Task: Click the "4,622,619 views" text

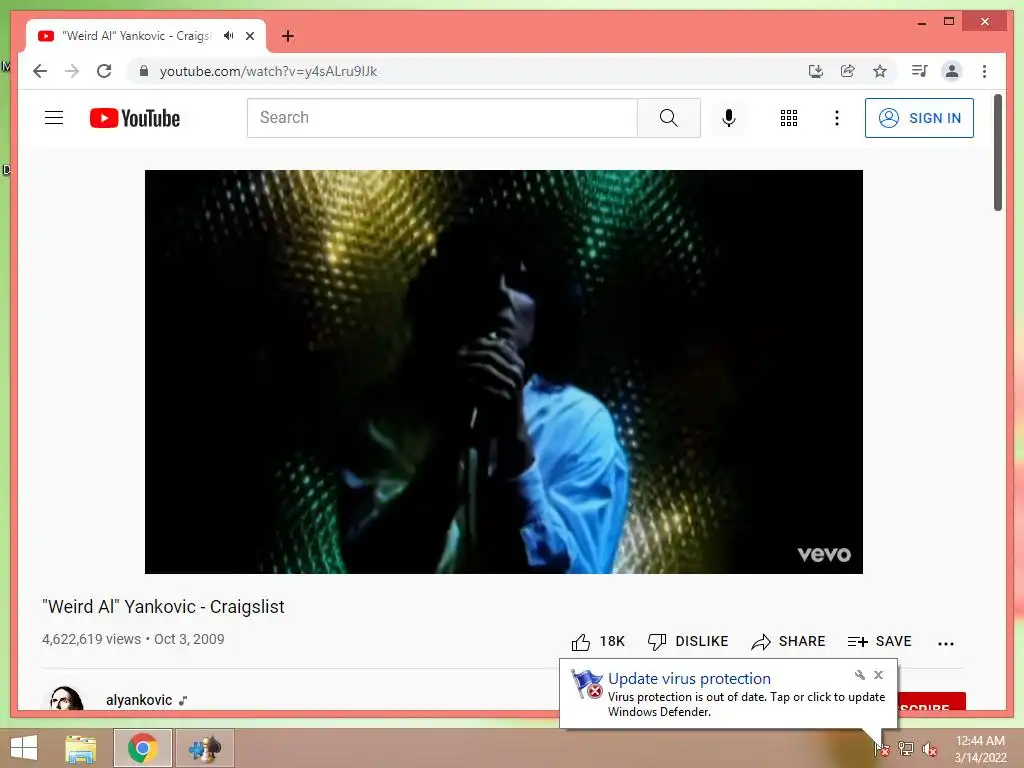Action: [x=91, y=639]
